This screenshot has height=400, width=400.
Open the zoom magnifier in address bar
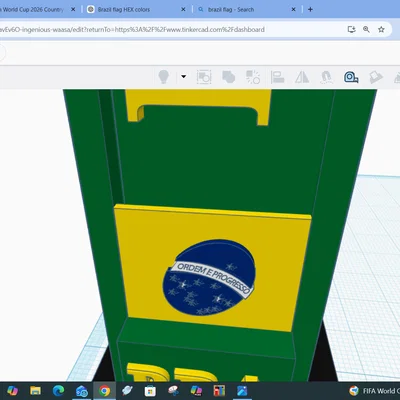click(x=366, y=29)
